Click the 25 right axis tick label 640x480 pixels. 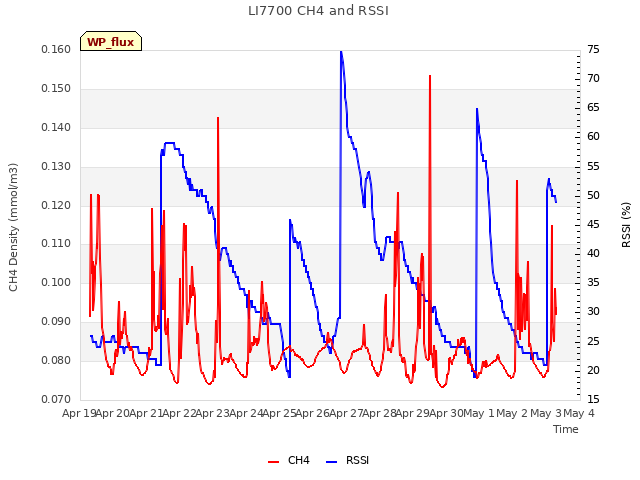(593, 341)
